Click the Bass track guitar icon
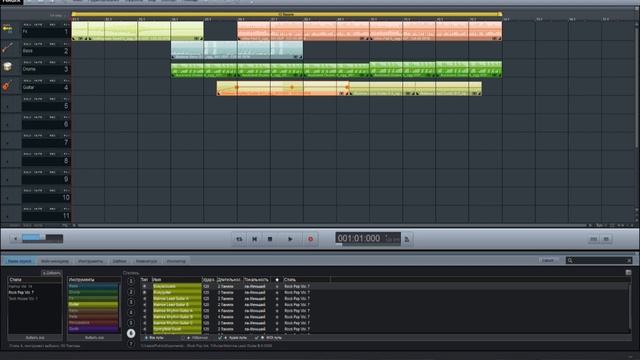Viewport: 640px width, 360px height. point(7,48)
